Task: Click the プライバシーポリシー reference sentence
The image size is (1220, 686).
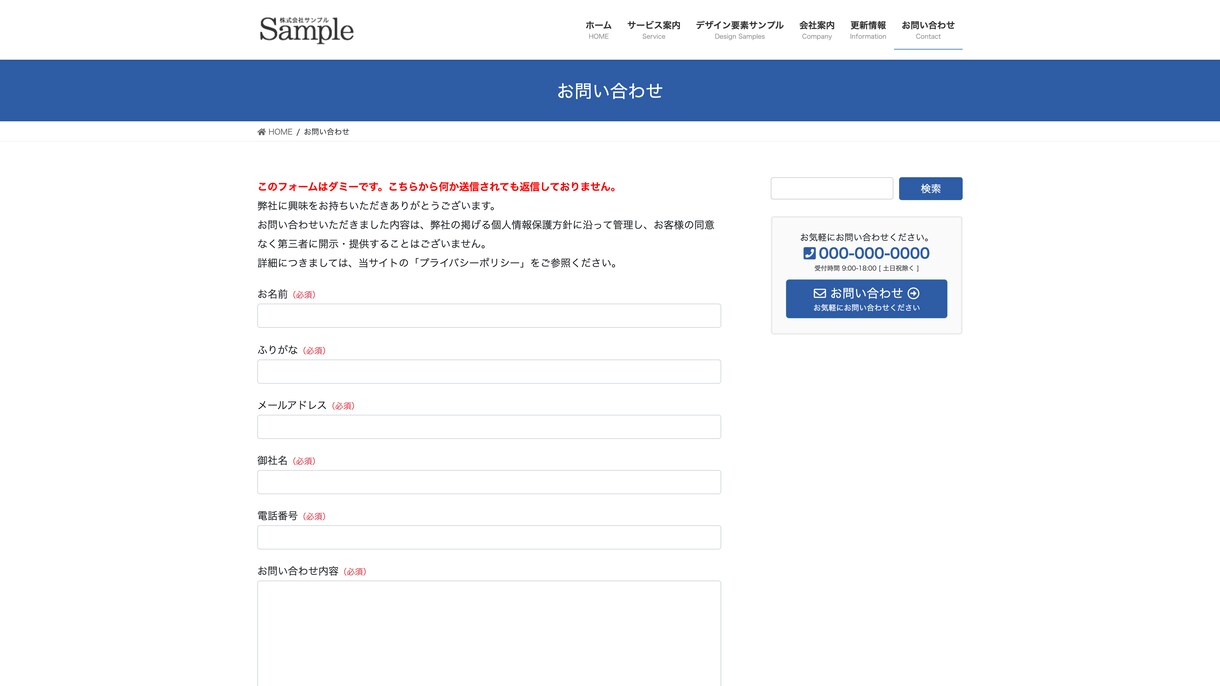Action: click(437, 263)
